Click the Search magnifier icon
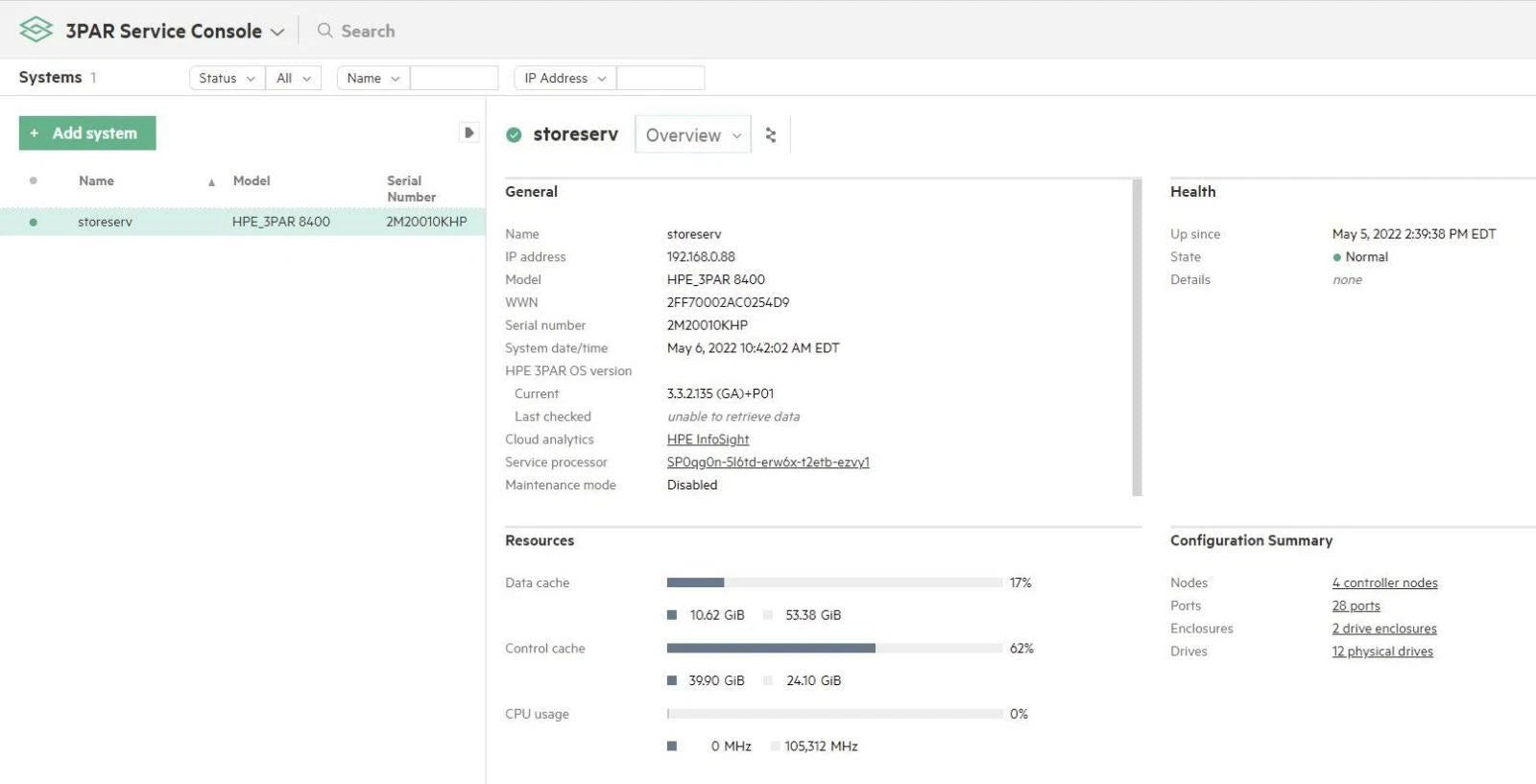Screen dimensions: 1536x784 [325, 31]
